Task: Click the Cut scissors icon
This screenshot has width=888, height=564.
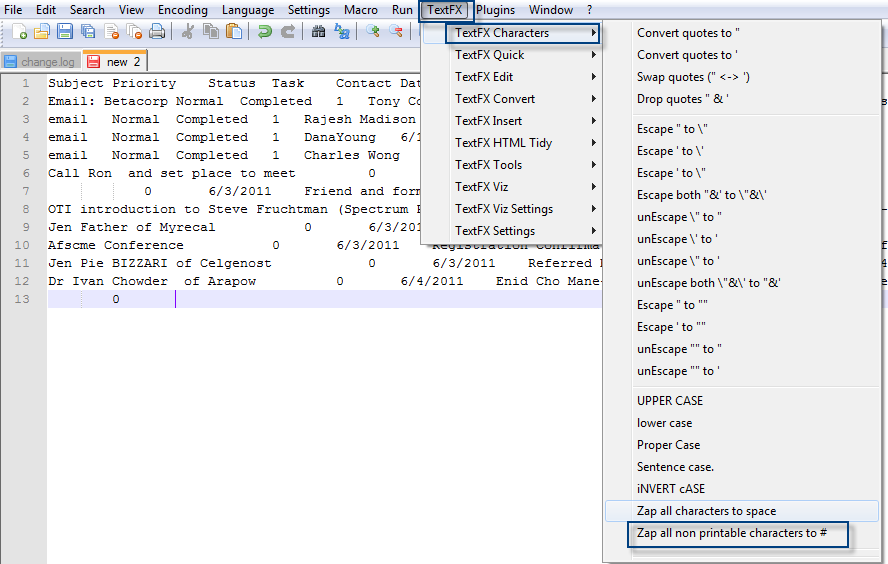Action: pyautogui.click(x=187, y=32)
